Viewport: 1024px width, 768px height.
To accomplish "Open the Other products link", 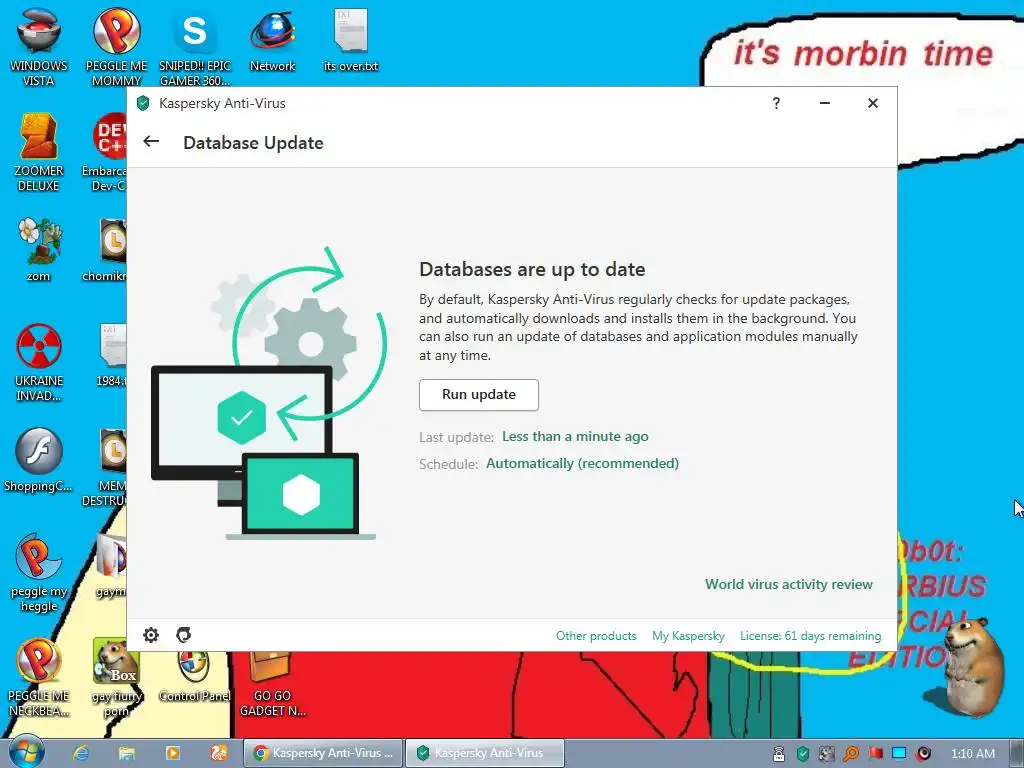I will (596, 635).
